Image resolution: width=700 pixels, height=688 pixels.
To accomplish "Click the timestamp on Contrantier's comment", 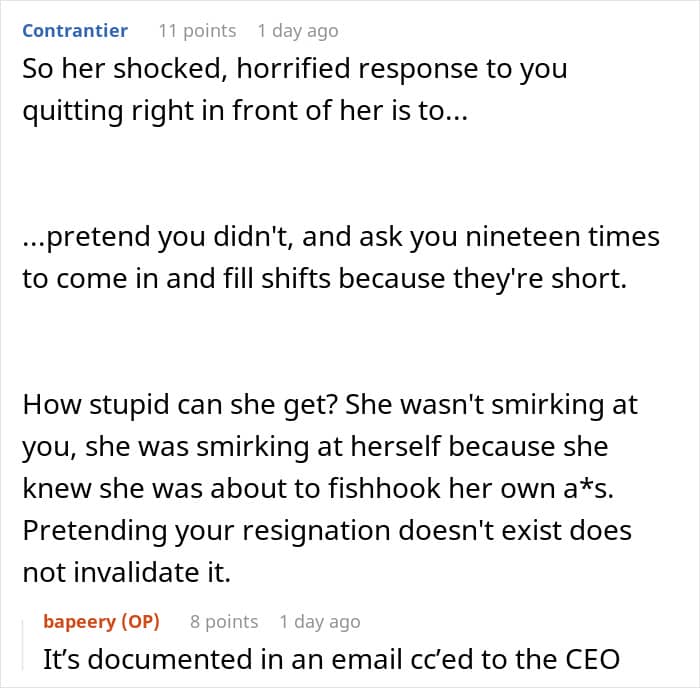I will [297, 30].
